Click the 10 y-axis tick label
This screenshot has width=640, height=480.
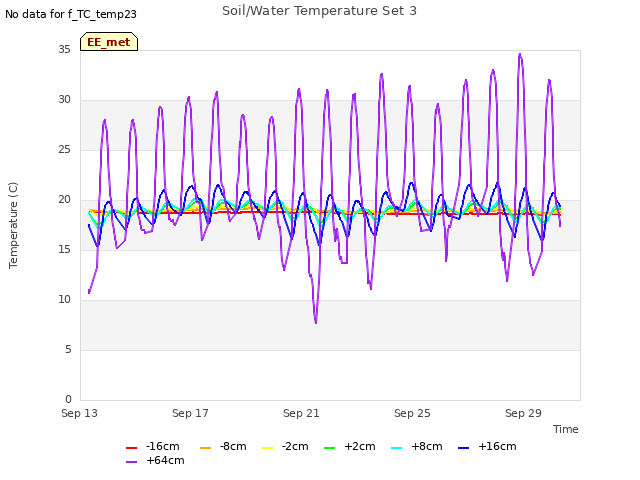64,300
